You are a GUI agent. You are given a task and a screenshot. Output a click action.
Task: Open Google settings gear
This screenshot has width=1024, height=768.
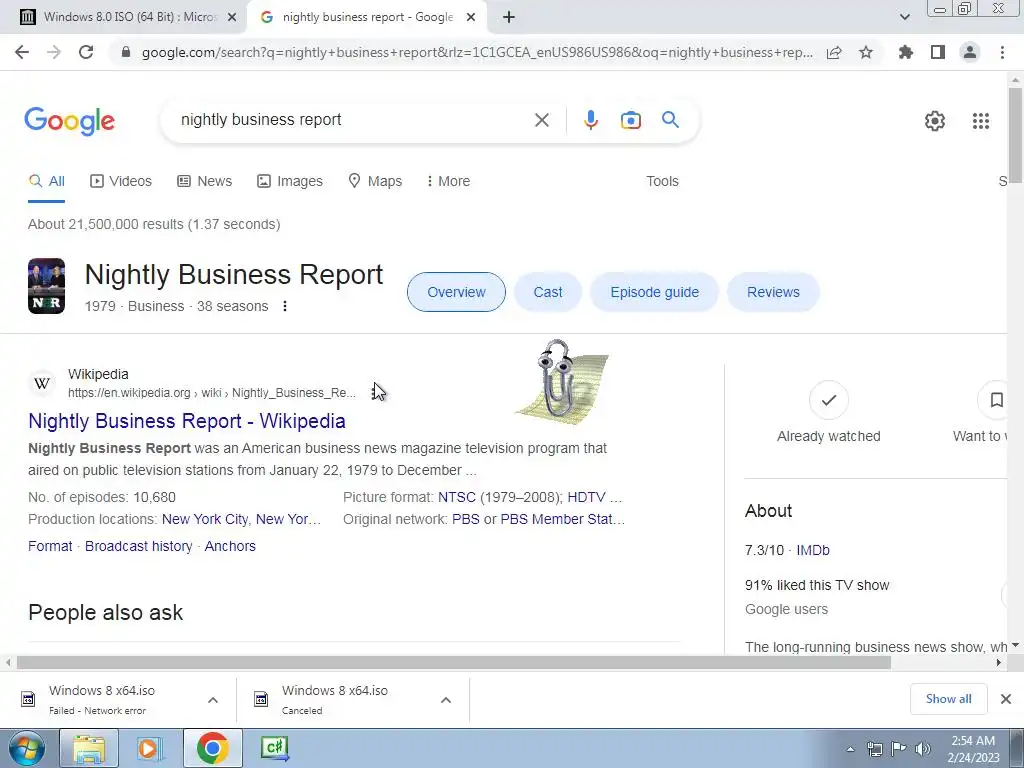point(935,121)
